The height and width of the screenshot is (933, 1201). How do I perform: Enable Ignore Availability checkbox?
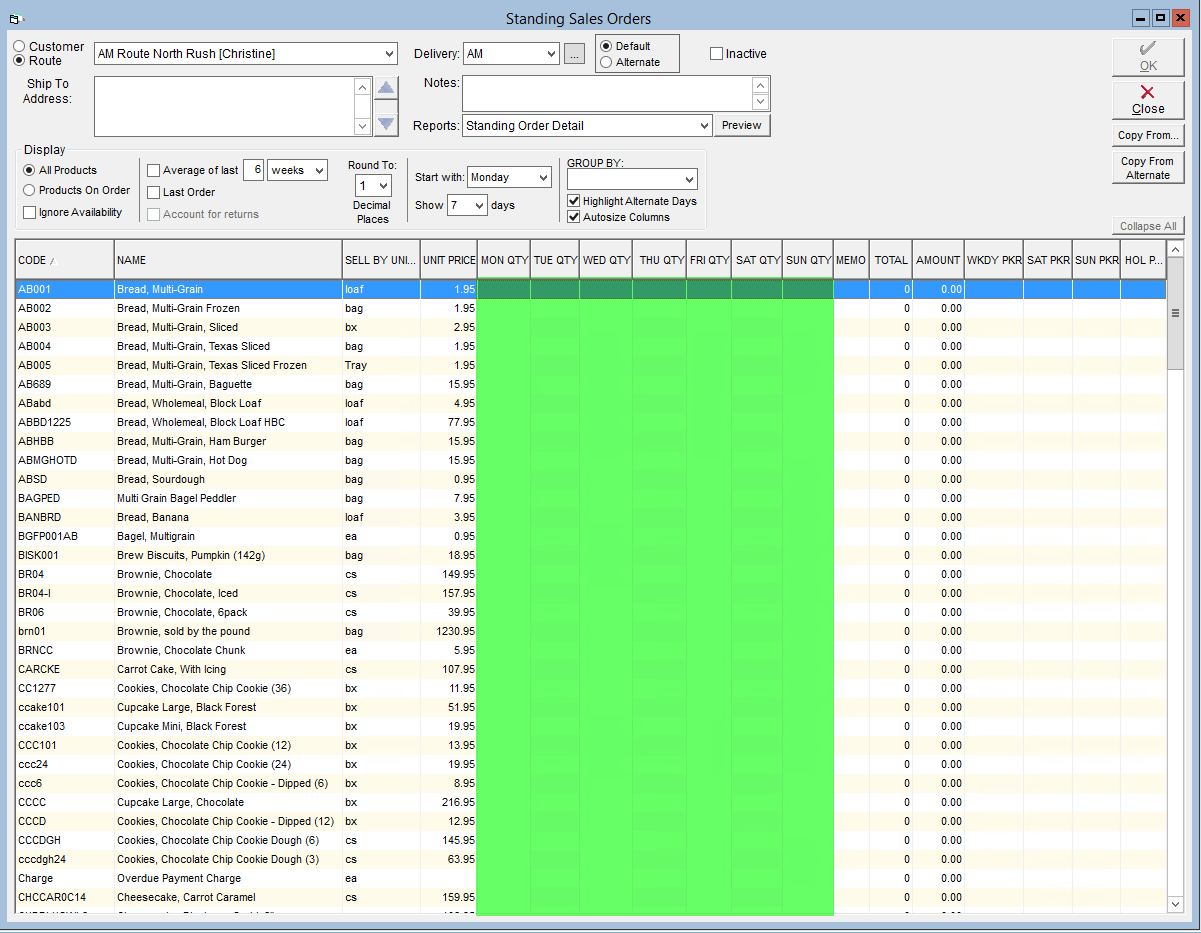29,212
